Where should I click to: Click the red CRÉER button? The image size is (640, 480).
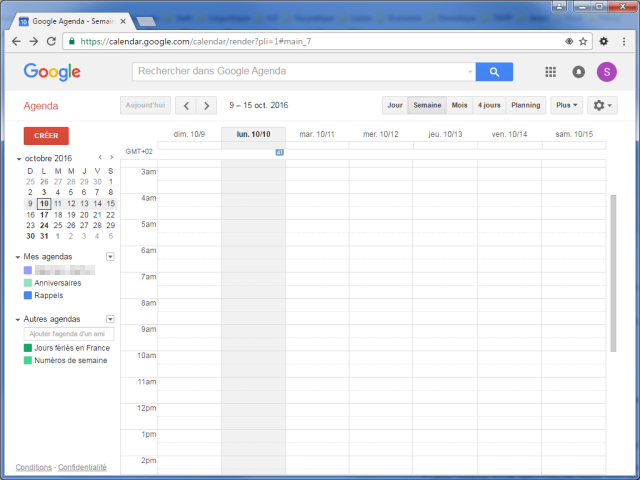(46, 136)
